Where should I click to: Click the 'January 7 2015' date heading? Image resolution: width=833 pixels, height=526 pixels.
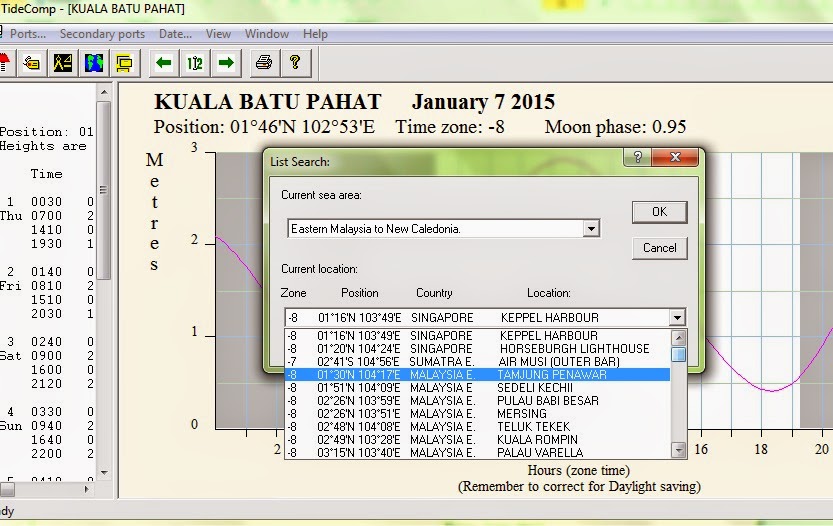[483, 102]
